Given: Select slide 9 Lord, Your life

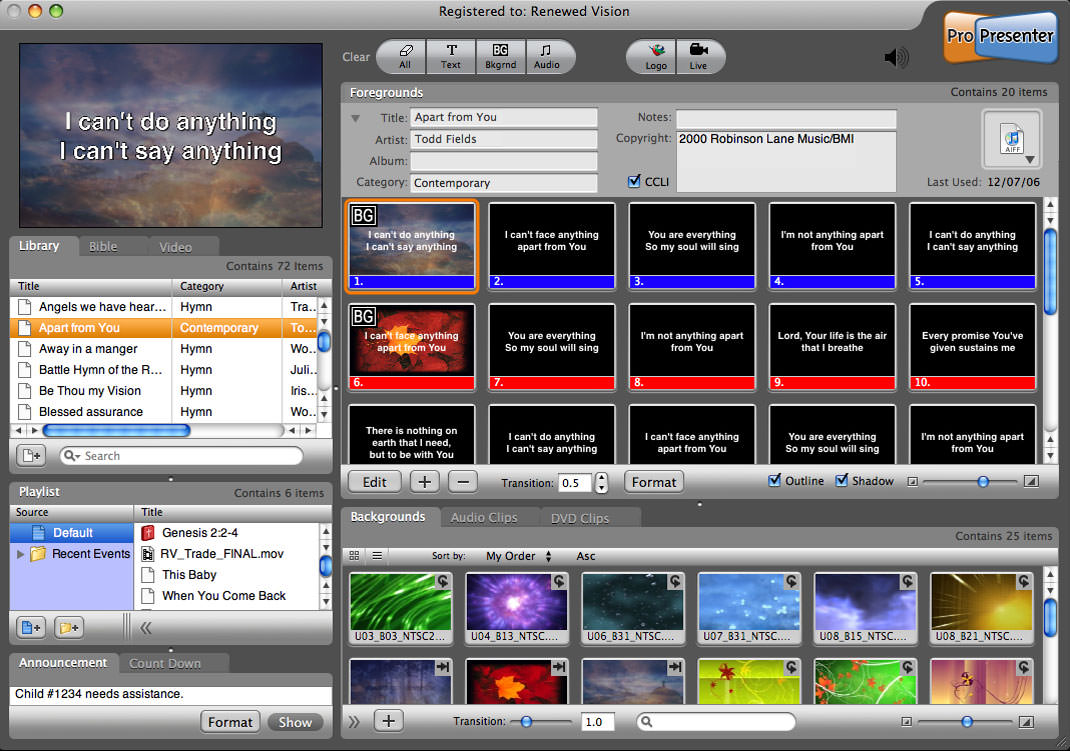Looking at the screenshot, I should point(832,347).
